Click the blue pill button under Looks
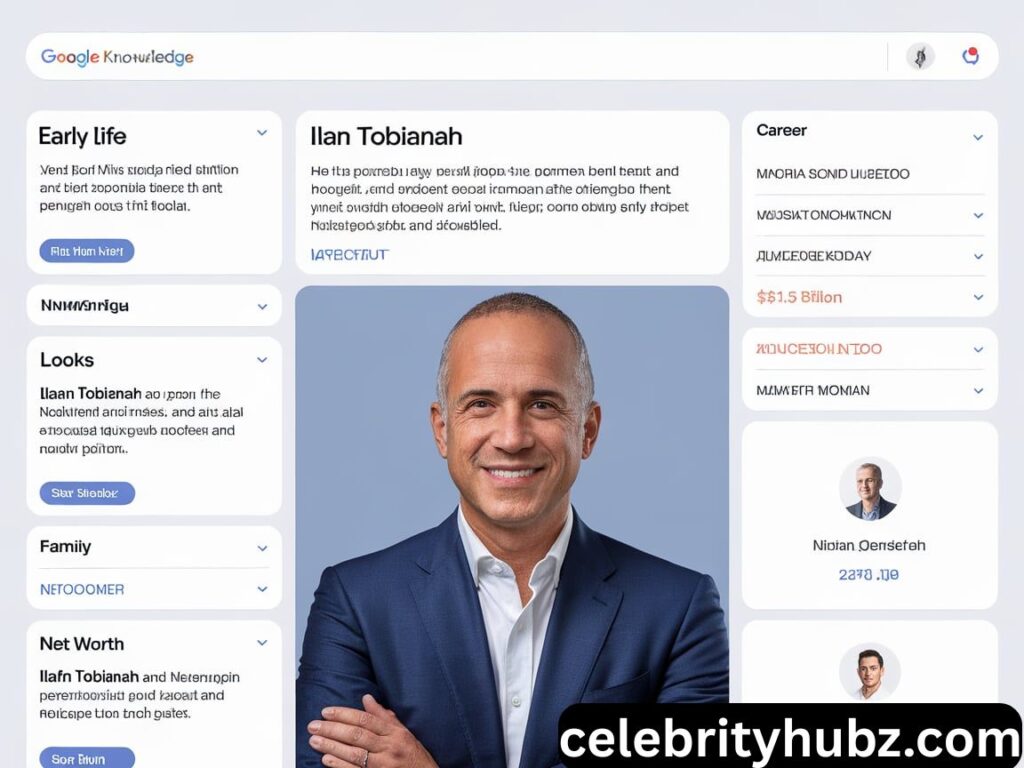This screenshot has width=1024, height=768. click(87, 493)
